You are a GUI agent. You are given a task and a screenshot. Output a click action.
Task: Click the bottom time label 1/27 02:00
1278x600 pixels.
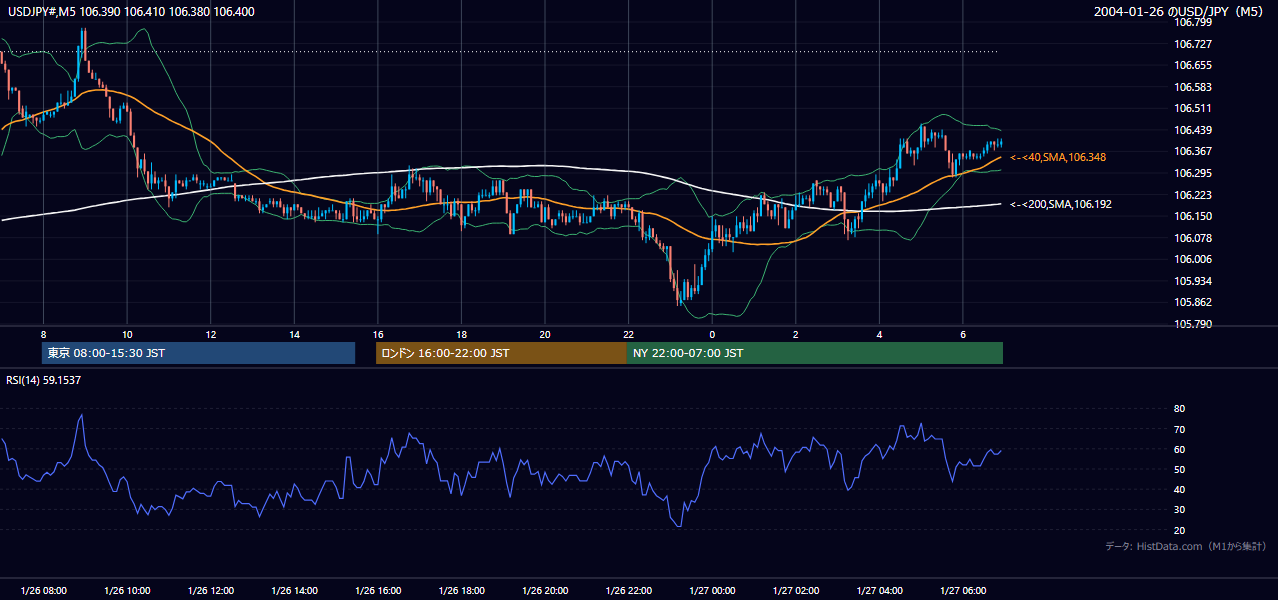click(x=795, y=591)
